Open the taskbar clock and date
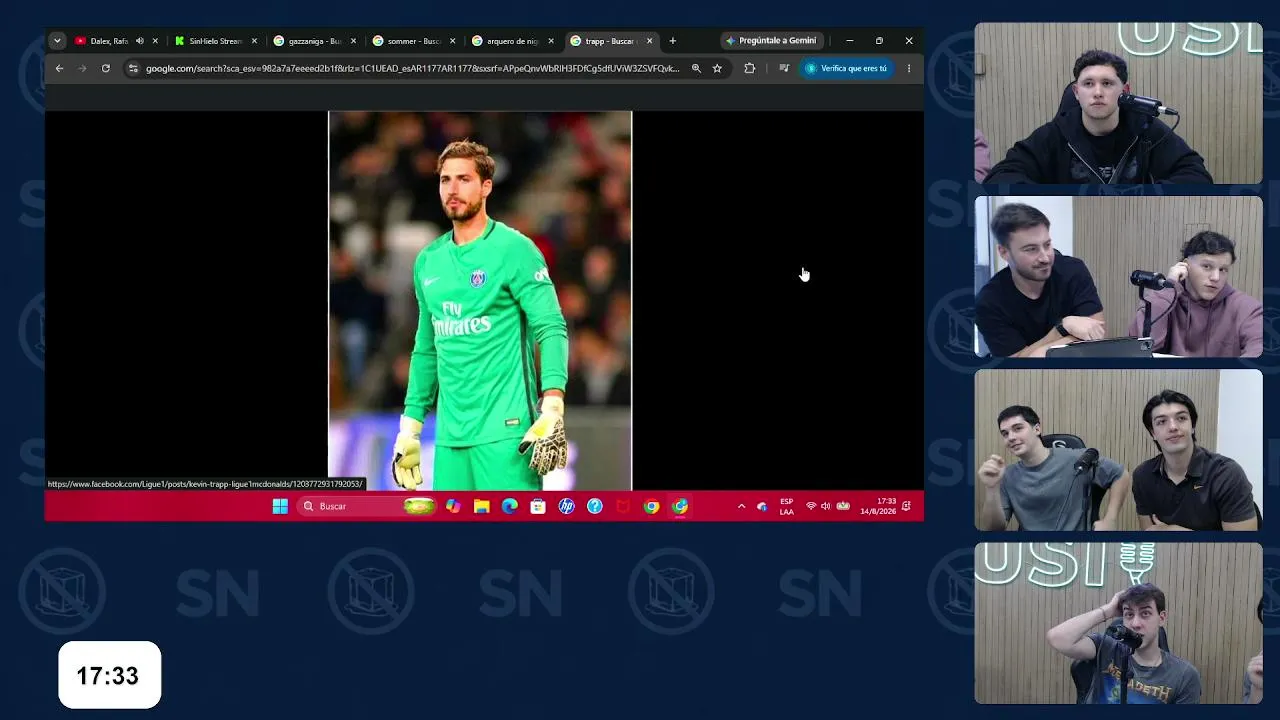Image resolution: width=1280 pixels, height=720 pixels. point(878,506)
